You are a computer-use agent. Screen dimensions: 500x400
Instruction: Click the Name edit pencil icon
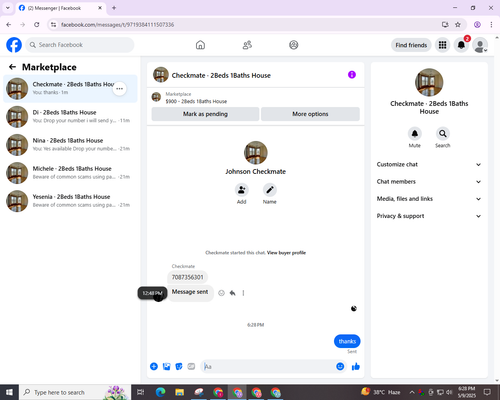click(270, 190)
